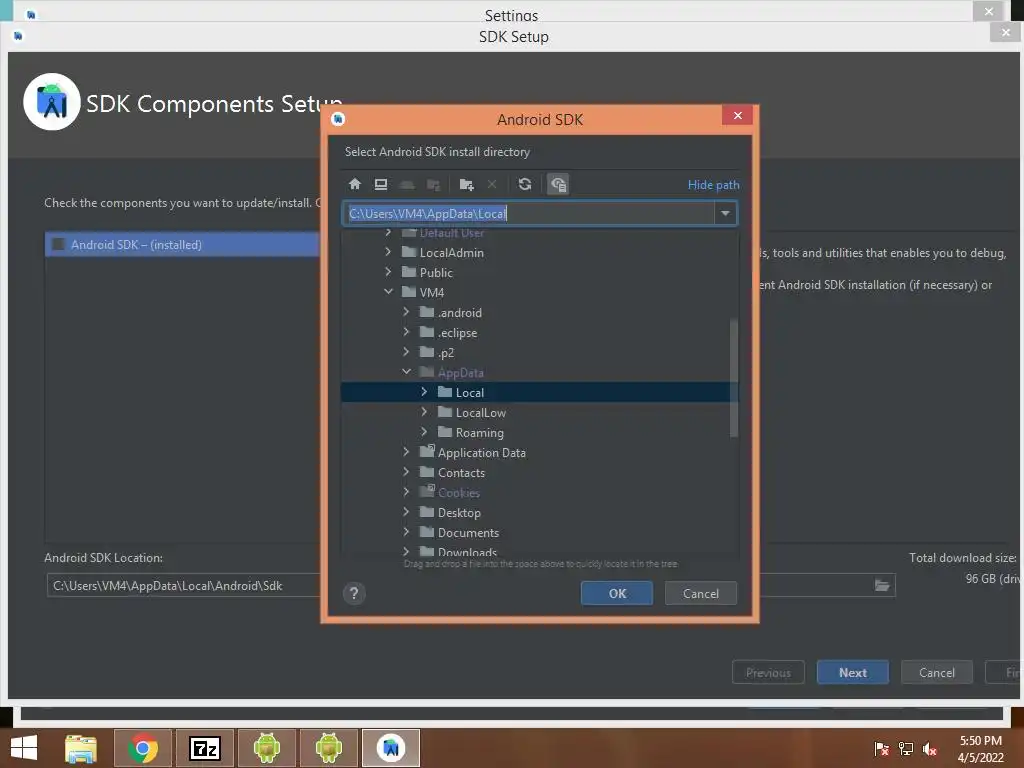
Task: Open File Explorer from the taskbar
Action: coord(81,748)
